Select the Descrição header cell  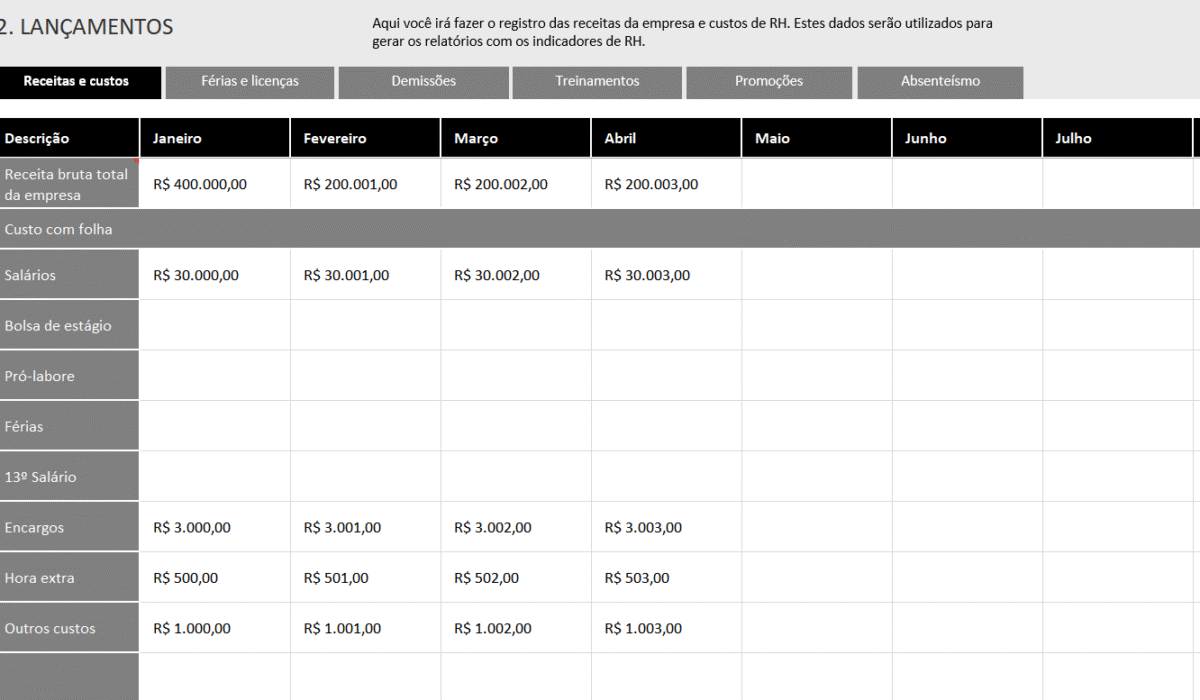[69, 139]
